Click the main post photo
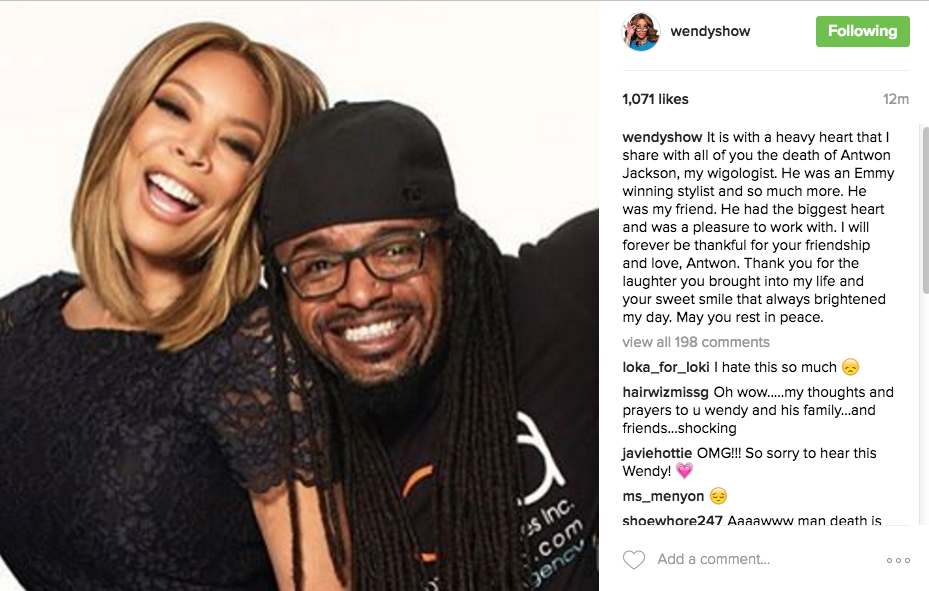Image resolution: width=929 pixels, height=591 pixels. pos(299,296)
